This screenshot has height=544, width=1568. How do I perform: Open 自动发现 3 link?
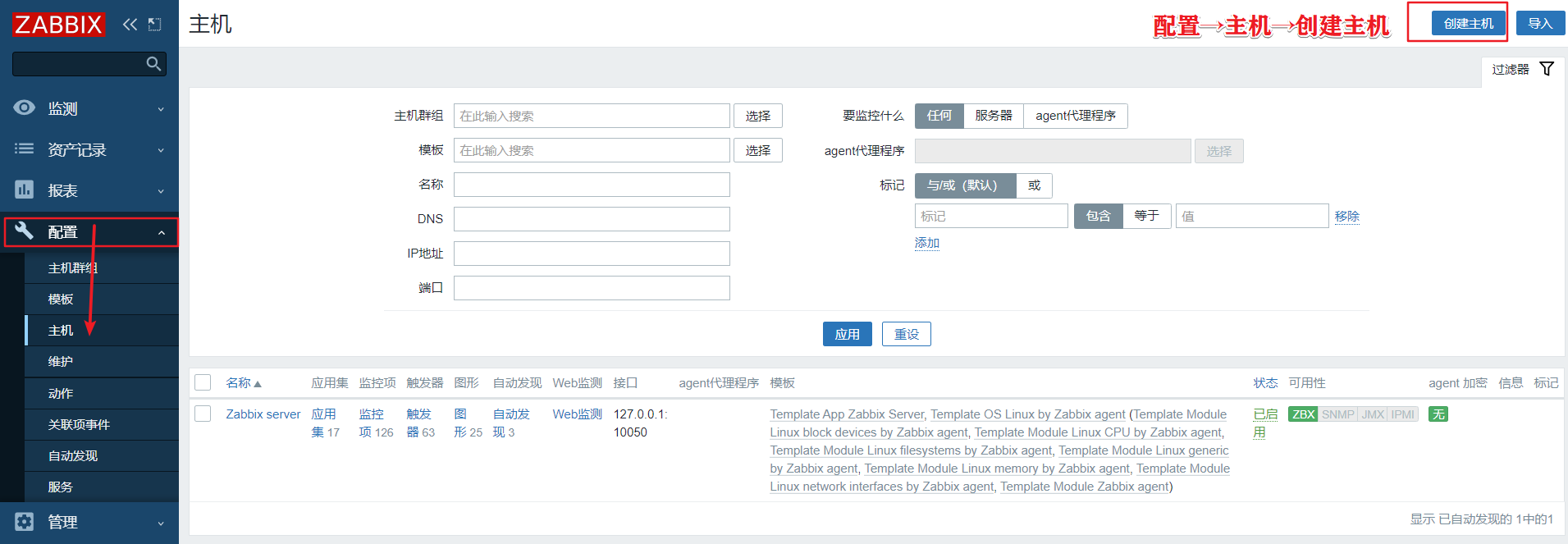click(511, 423)
